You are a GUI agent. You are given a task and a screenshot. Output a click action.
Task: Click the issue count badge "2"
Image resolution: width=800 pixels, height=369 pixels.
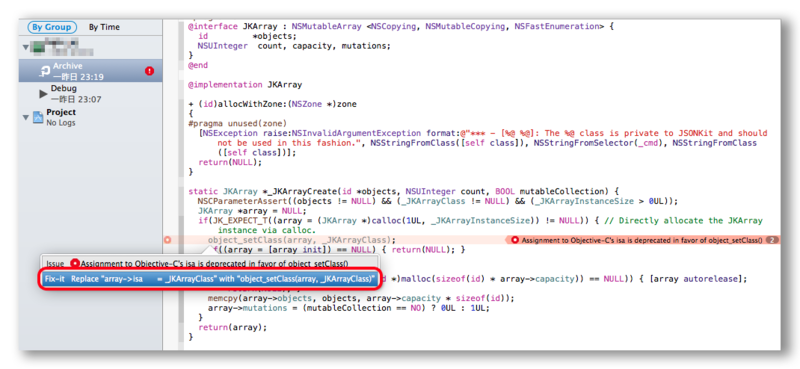point(772,240)
